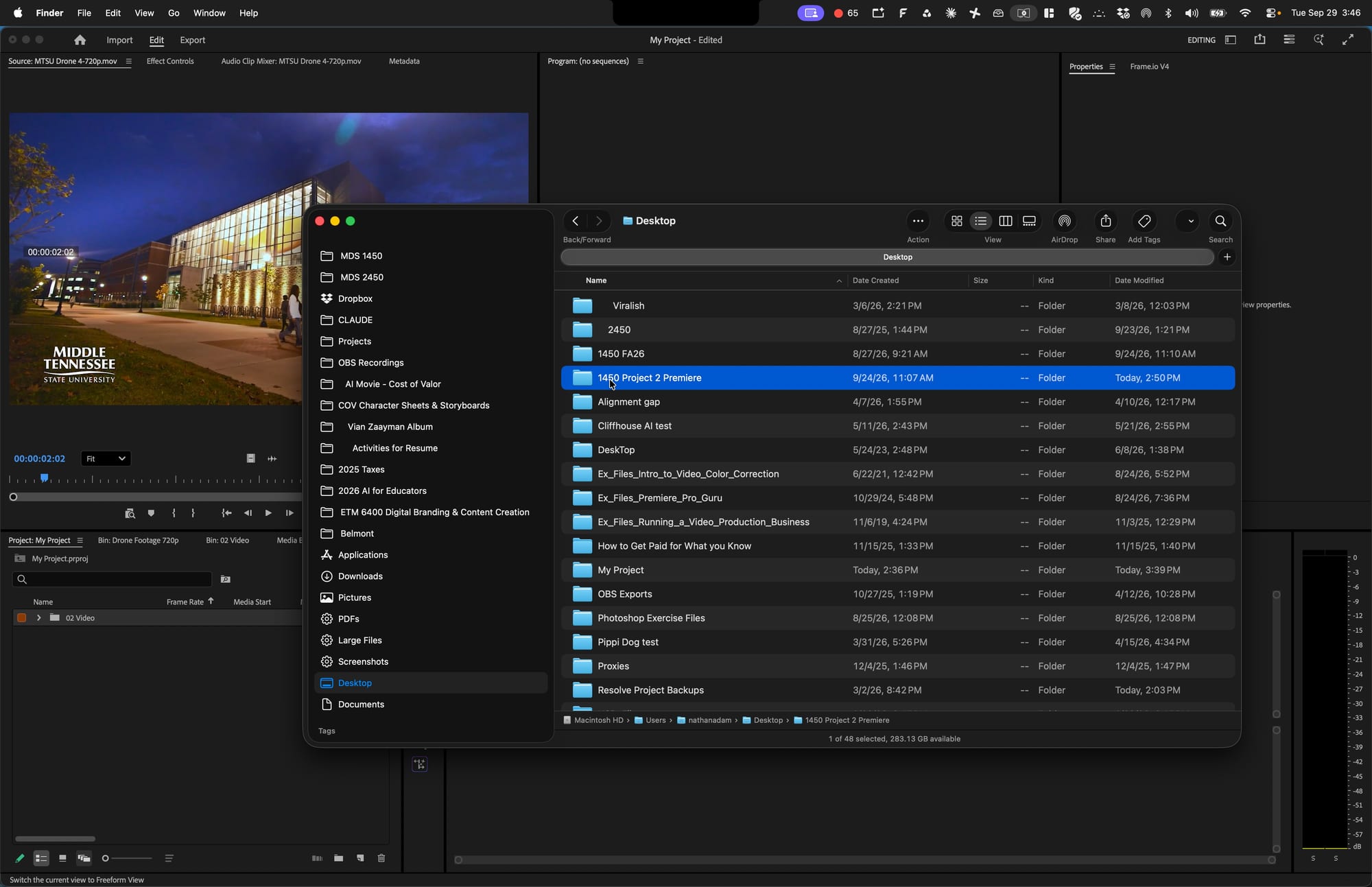The image size is (1372, 887).
Task: Expand the 02 Video bin
Action: tap(39, 618)
